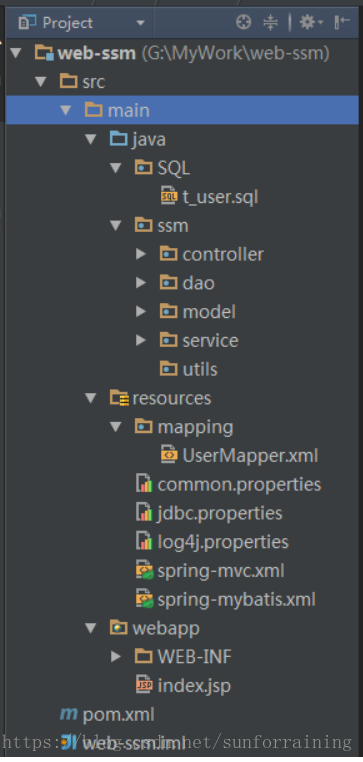
Task: Select the common.properties file name
Action: pos(239,485)
